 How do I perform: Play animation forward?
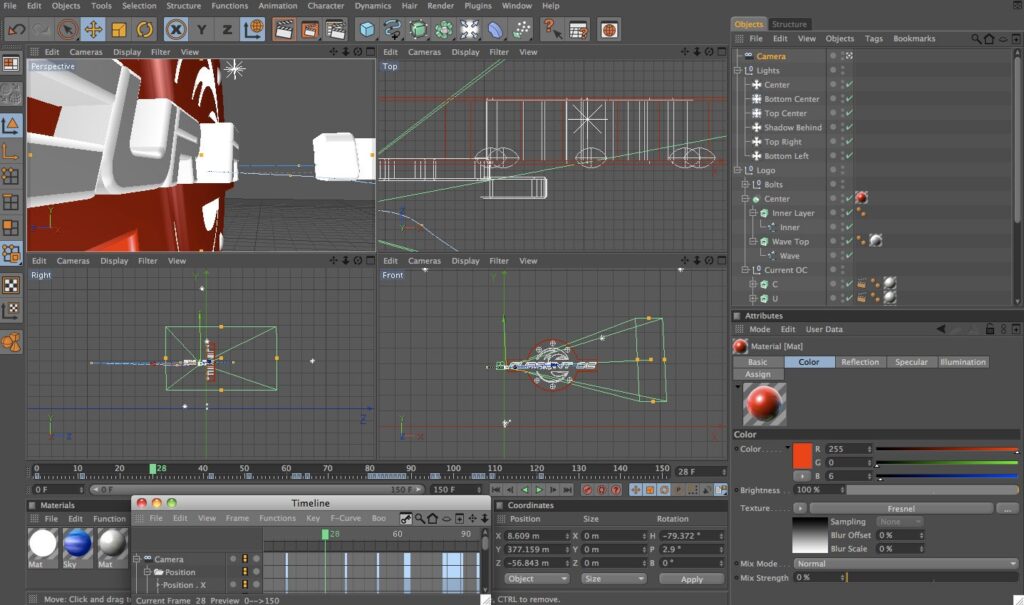539,489
